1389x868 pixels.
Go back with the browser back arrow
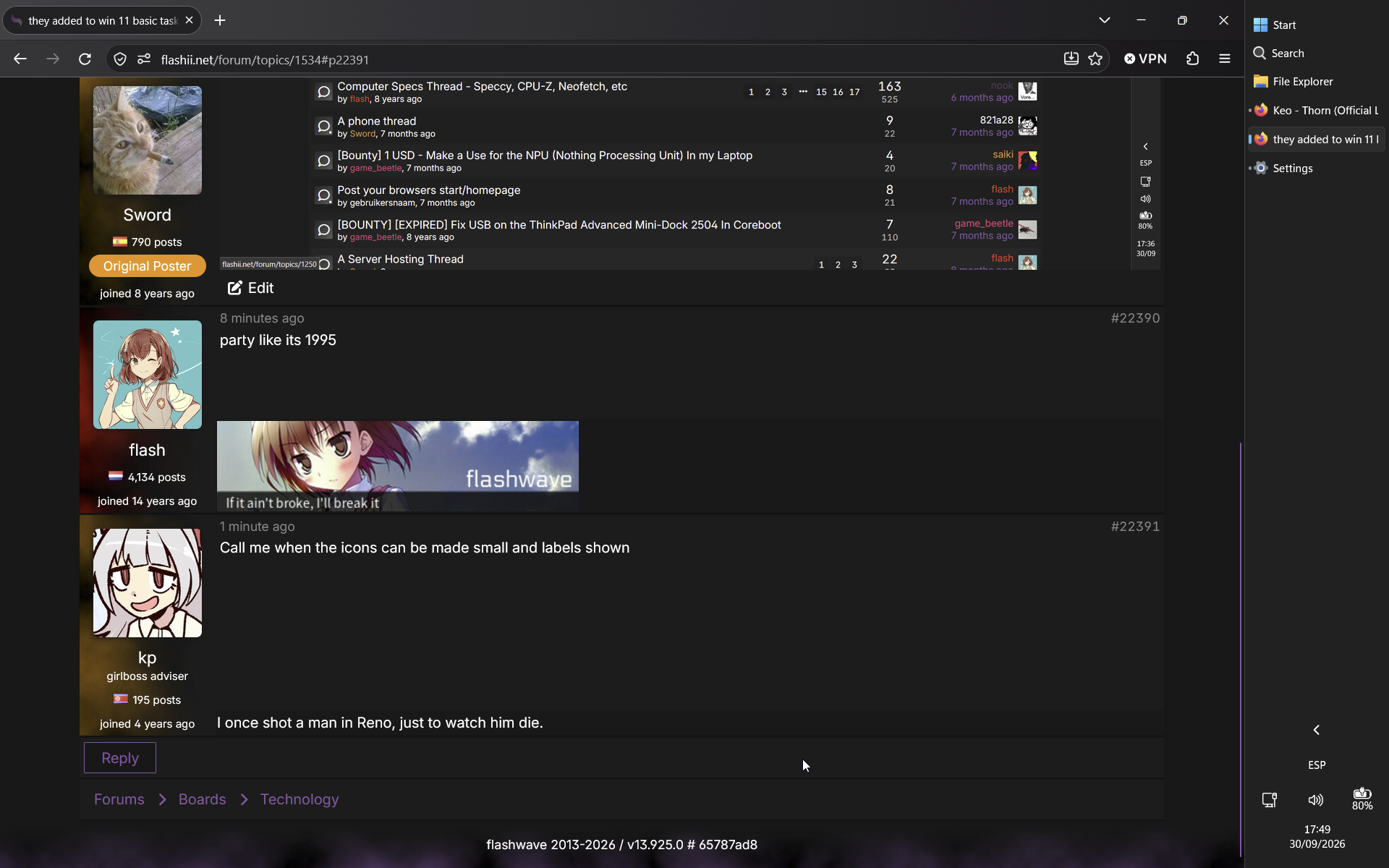tap(20, 59)
